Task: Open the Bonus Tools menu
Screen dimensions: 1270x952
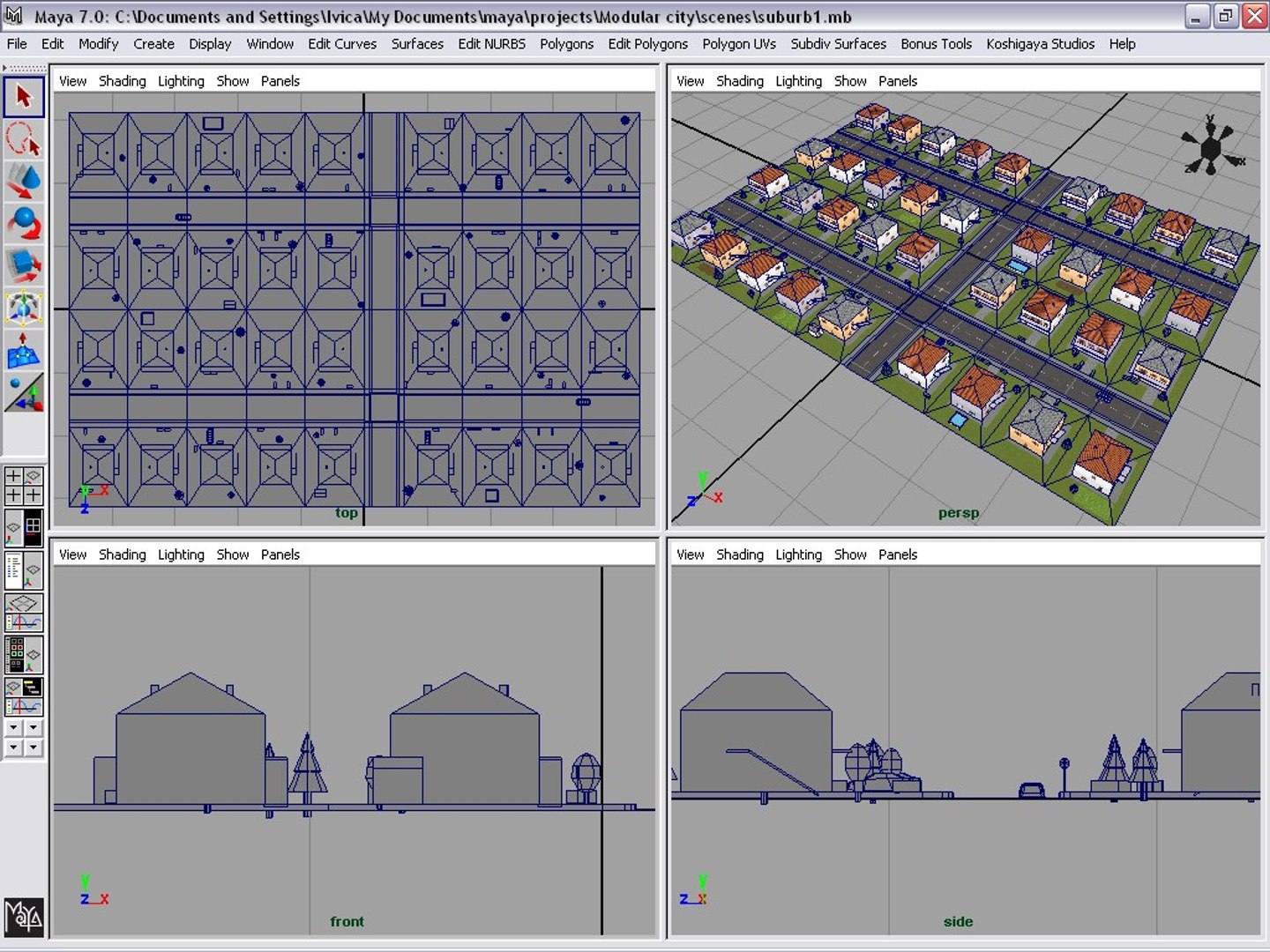Action: (x=936, y=44)
